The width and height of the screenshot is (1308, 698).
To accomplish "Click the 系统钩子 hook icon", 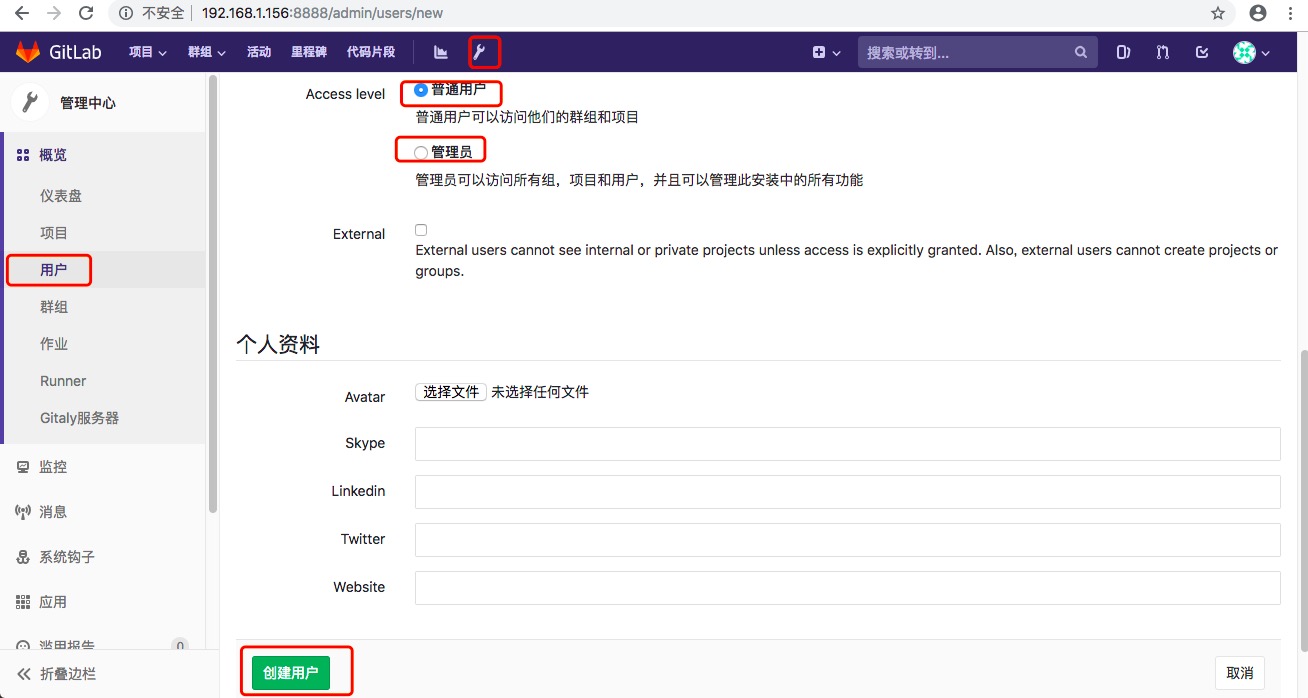I will [x=23, y=557].
